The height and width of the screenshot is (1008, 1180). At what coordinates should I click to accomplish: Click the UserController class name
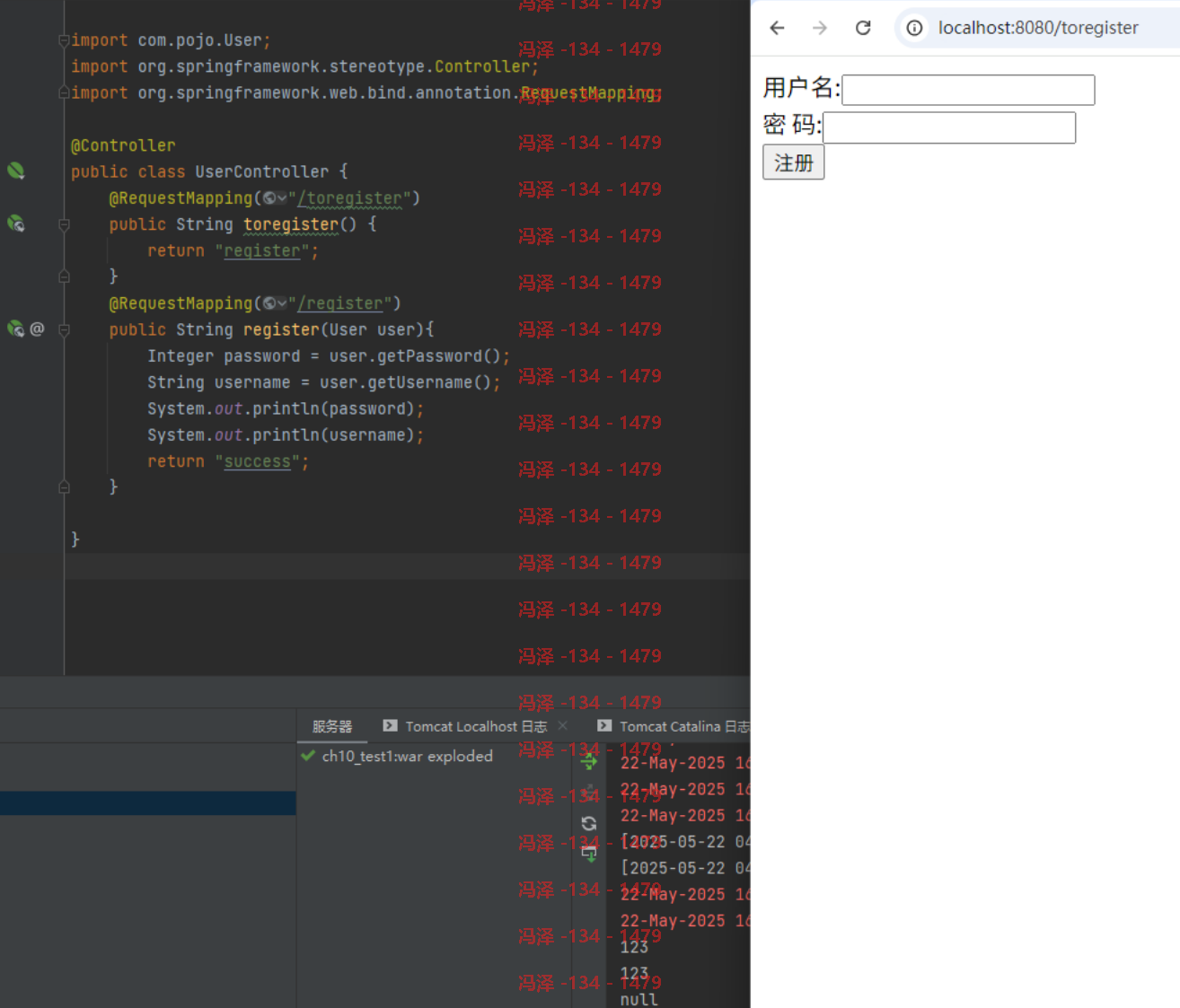click(262, 171)
